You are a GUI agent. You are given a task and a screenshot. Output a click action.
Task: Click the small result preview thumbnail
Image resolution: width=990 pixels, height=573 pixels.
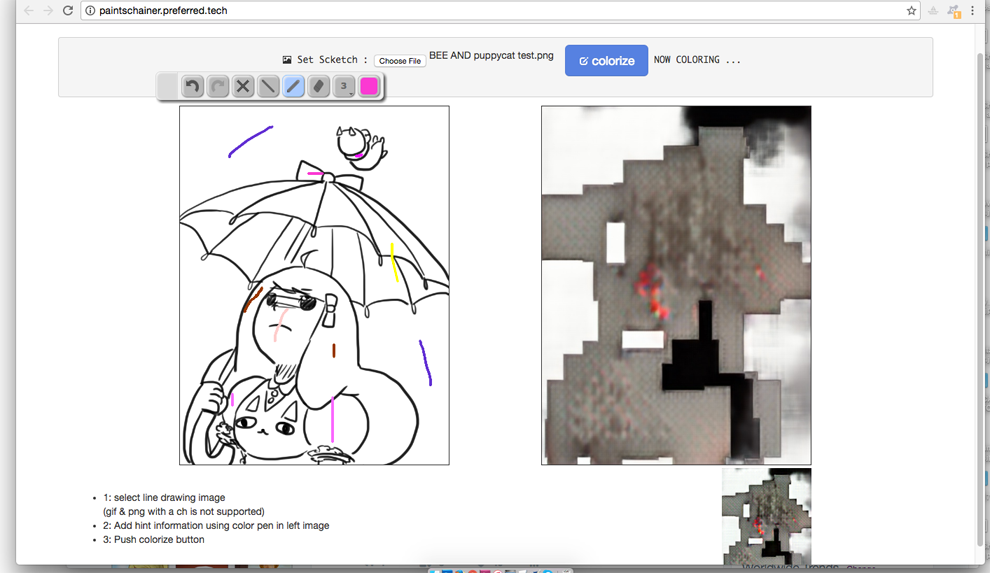pos(766,516)
